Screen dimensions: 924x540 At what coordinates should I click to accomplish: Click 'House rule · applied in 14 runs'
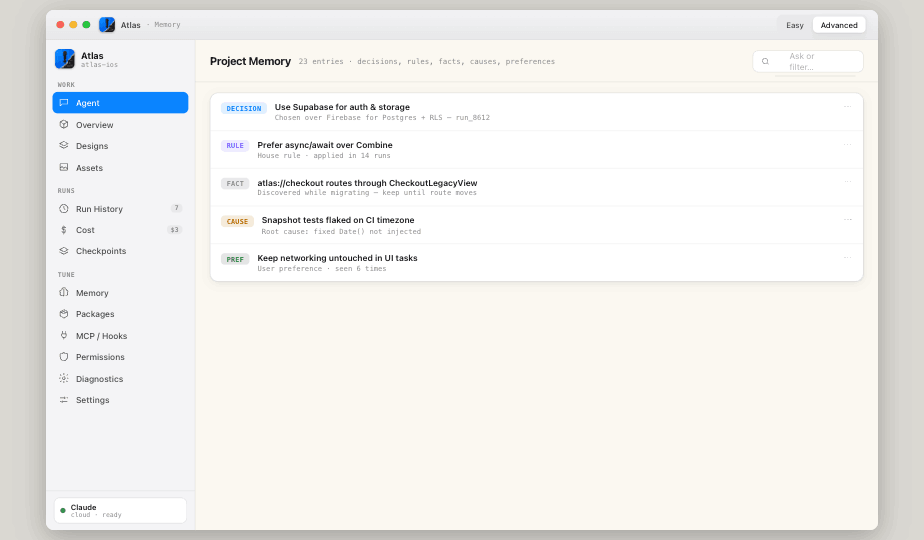(x=324, y=156)
